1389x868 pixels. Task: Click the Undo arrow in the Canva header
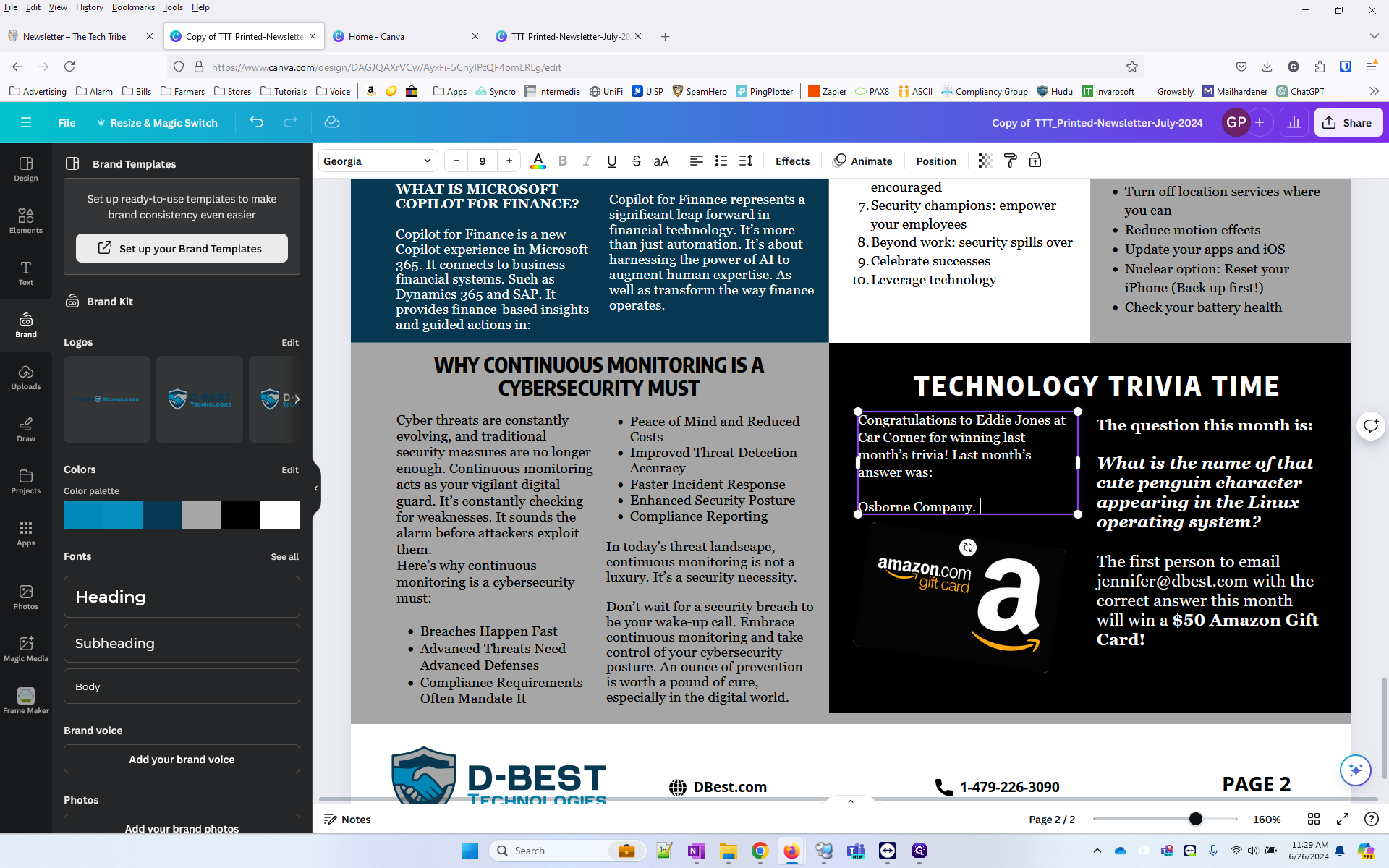[256, 122]
